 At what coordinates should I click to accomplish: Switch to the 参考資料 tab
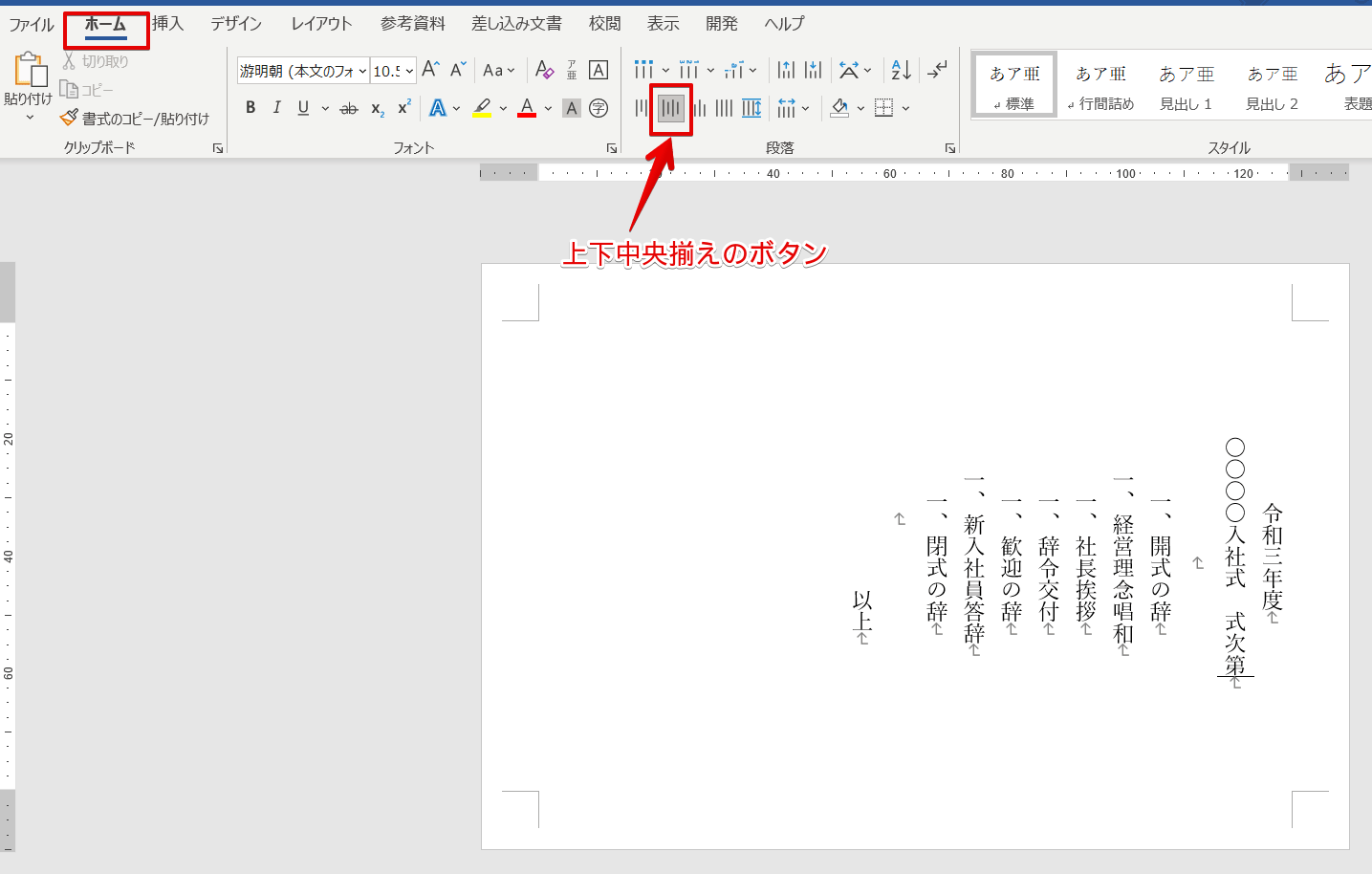(x=413, y=23)
